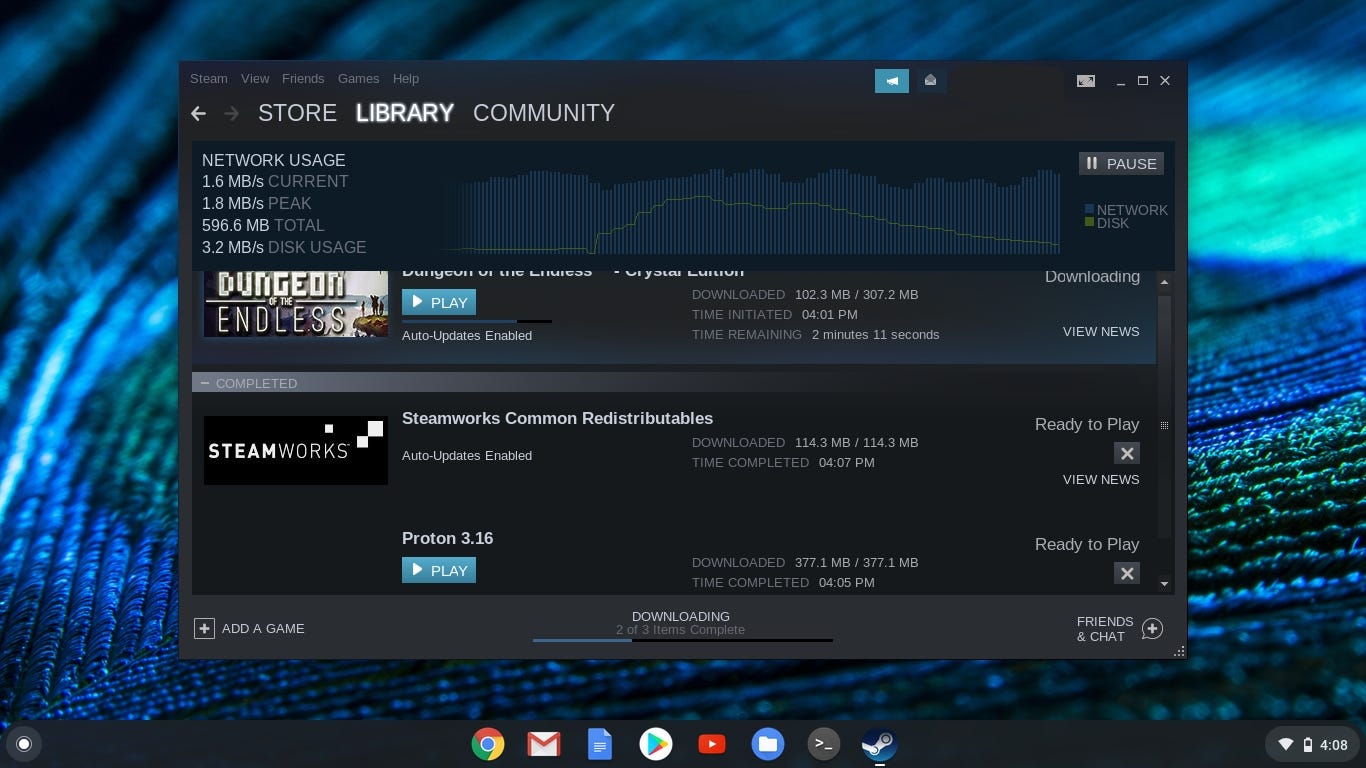Open Friends & Chat plus icon
Image resolution: width=1366 pixels, height=768 pixels.
pos(1152,629)
